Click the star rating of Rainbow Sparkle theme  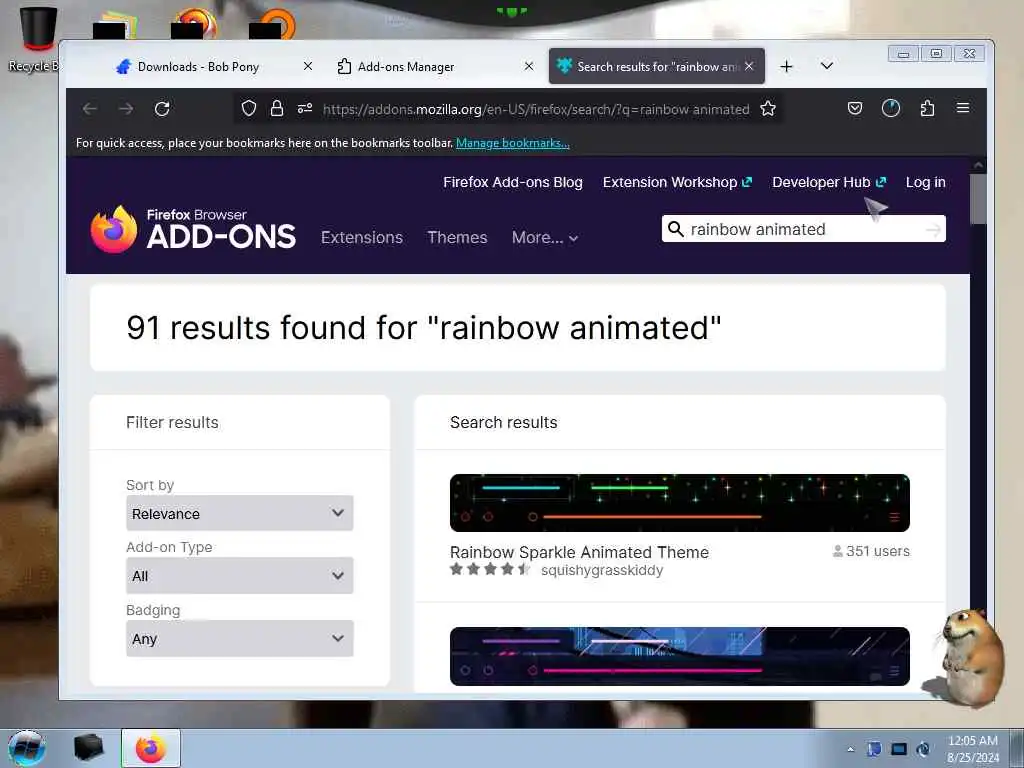(x=490, y=569)
